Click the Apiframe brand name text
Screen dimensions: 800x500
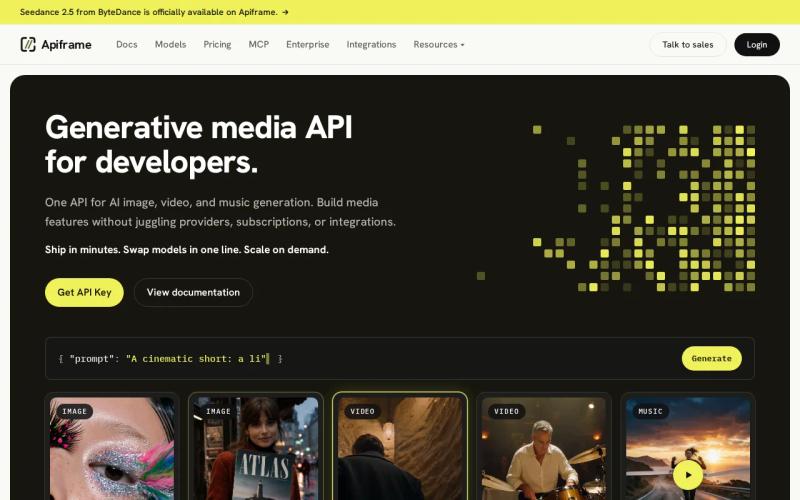[x=66, y=44]
